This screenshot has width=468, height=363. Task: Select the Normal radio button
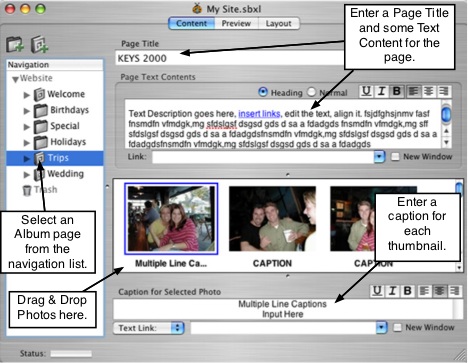pos(311,92)
